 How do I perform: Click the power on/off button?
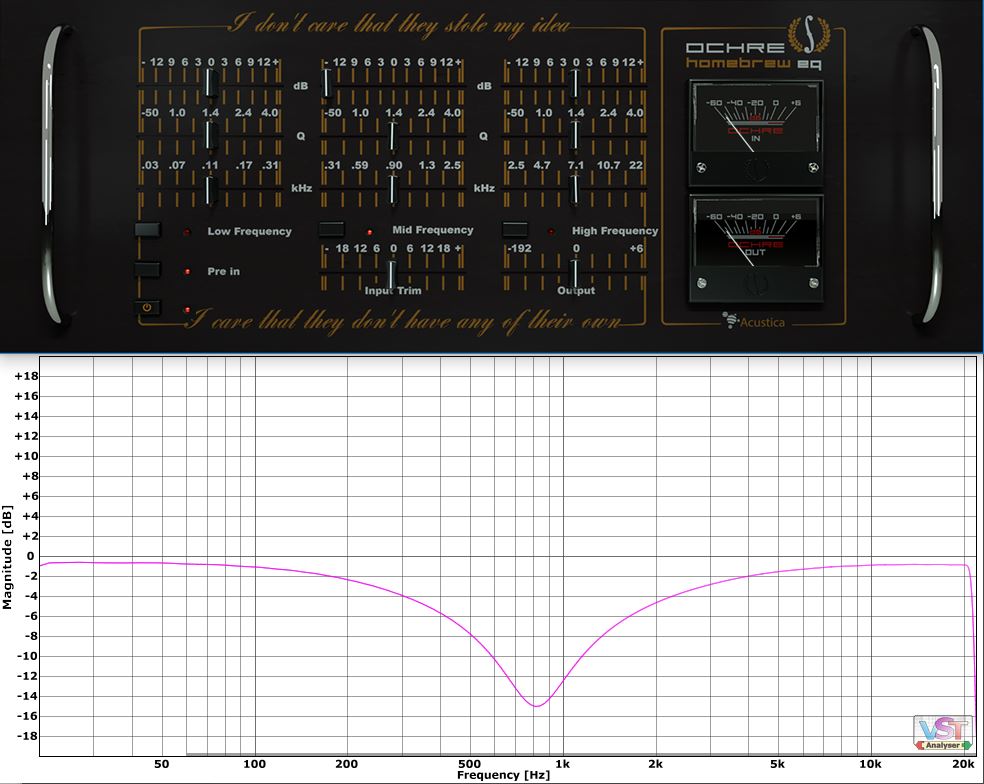147,308
